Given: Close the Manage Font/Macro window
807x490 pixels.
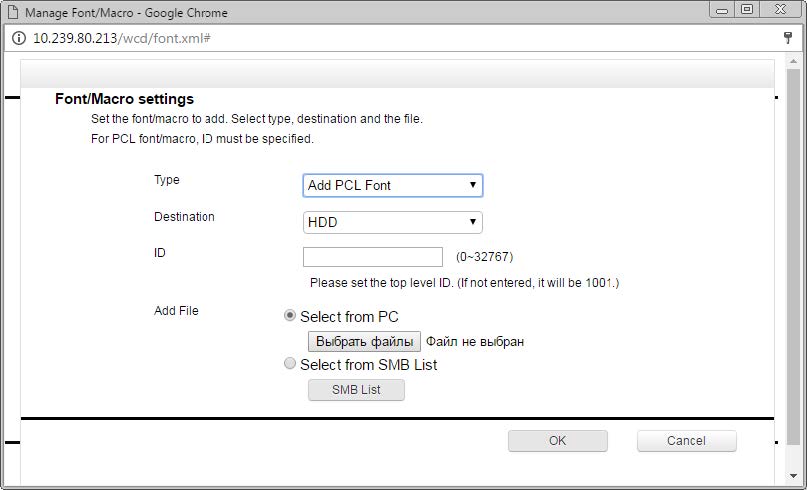Looking at the screenshot, I should (781, 10).
